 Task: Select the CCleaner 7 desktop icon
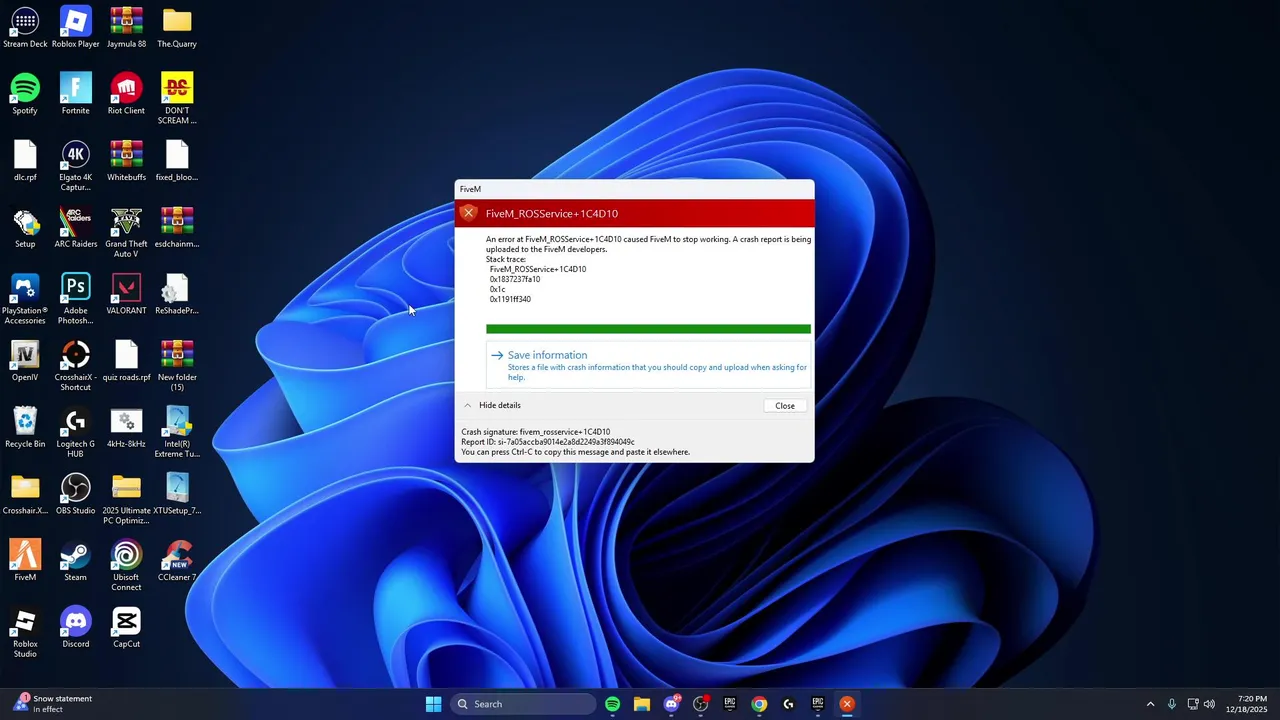pyautogui.click(x=177, y=561)
